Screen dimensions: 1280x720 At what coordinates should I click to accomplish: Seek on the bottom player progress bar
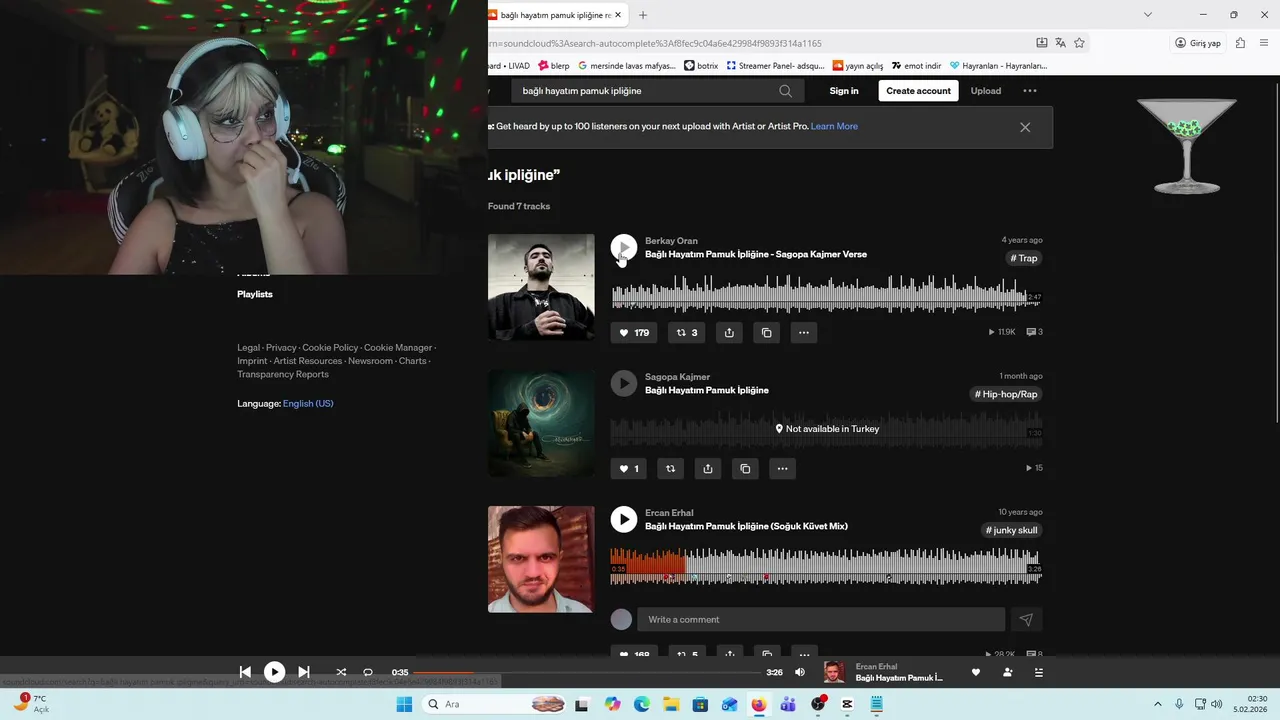[x=588, y=673]
